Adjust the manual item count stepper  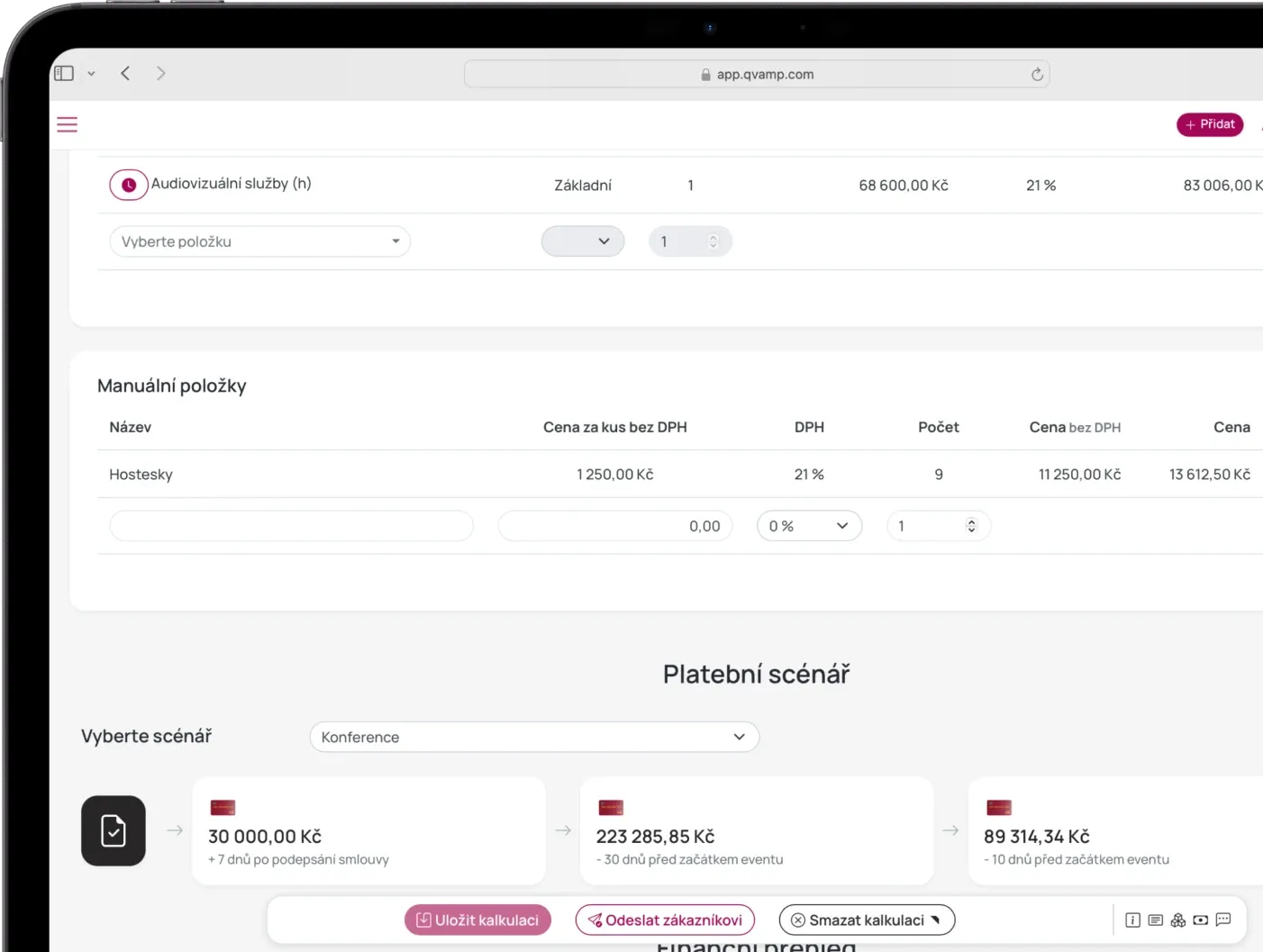point(971,526)
